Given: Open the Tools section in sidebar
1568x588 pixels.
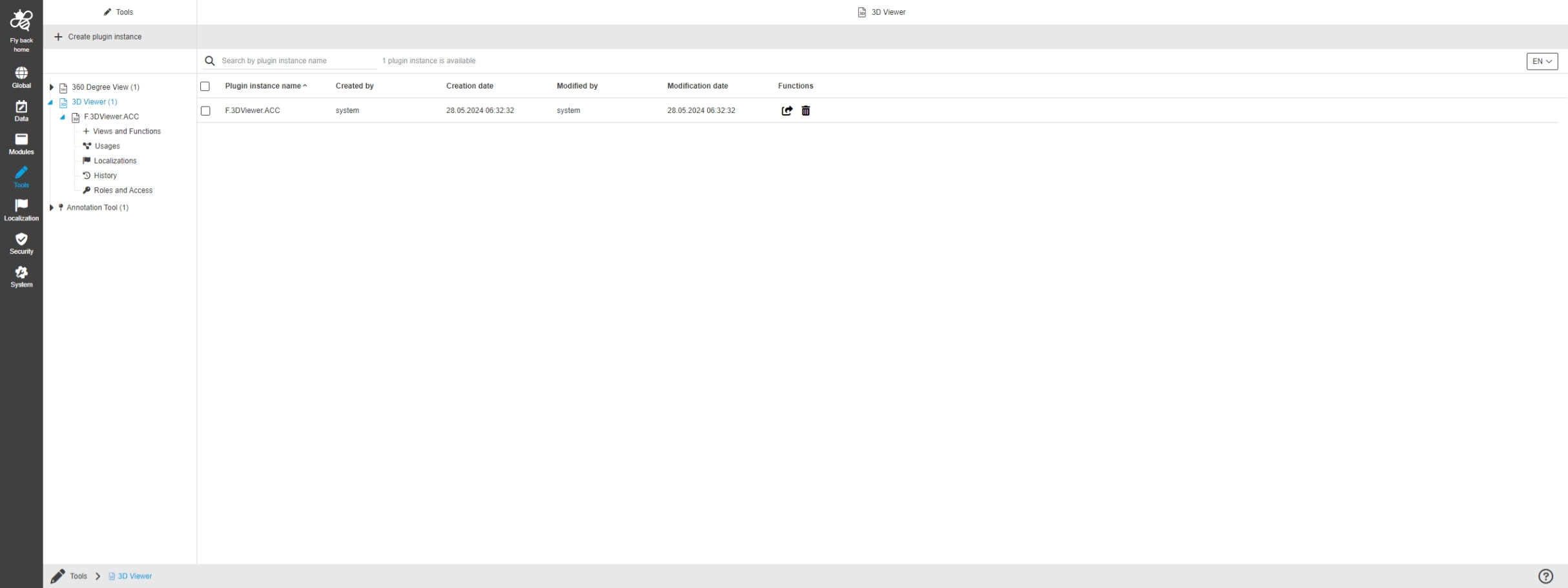Looking at the screenshot, I should tap(21, 177).
